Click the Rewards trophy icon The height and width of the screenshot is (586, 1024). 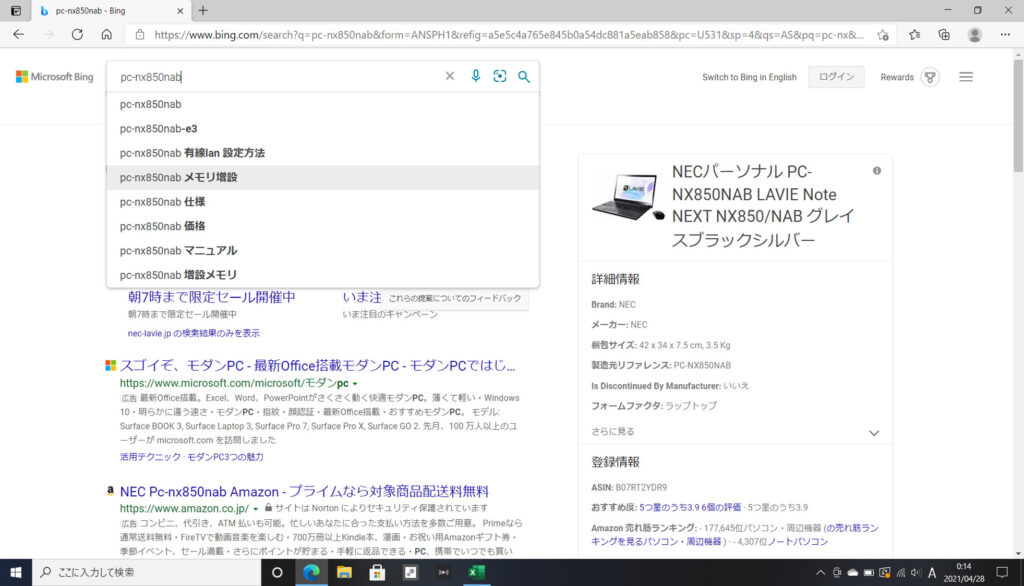coord(930,77)
